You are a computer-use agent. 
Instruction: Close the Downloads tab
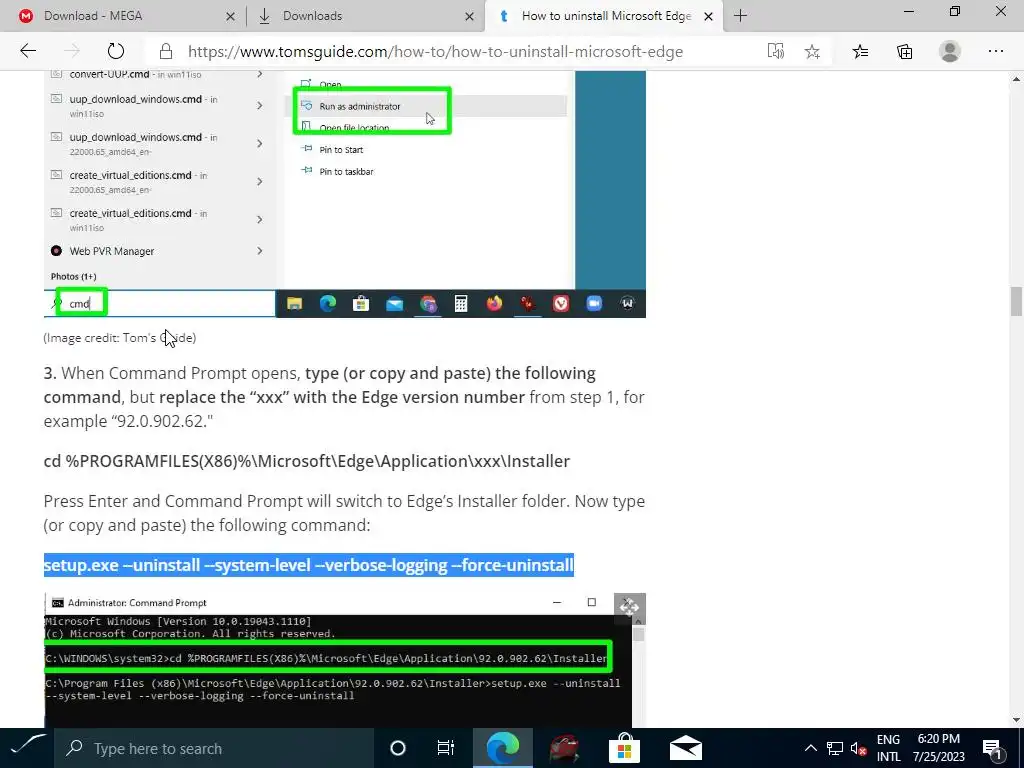coord(469,16)
